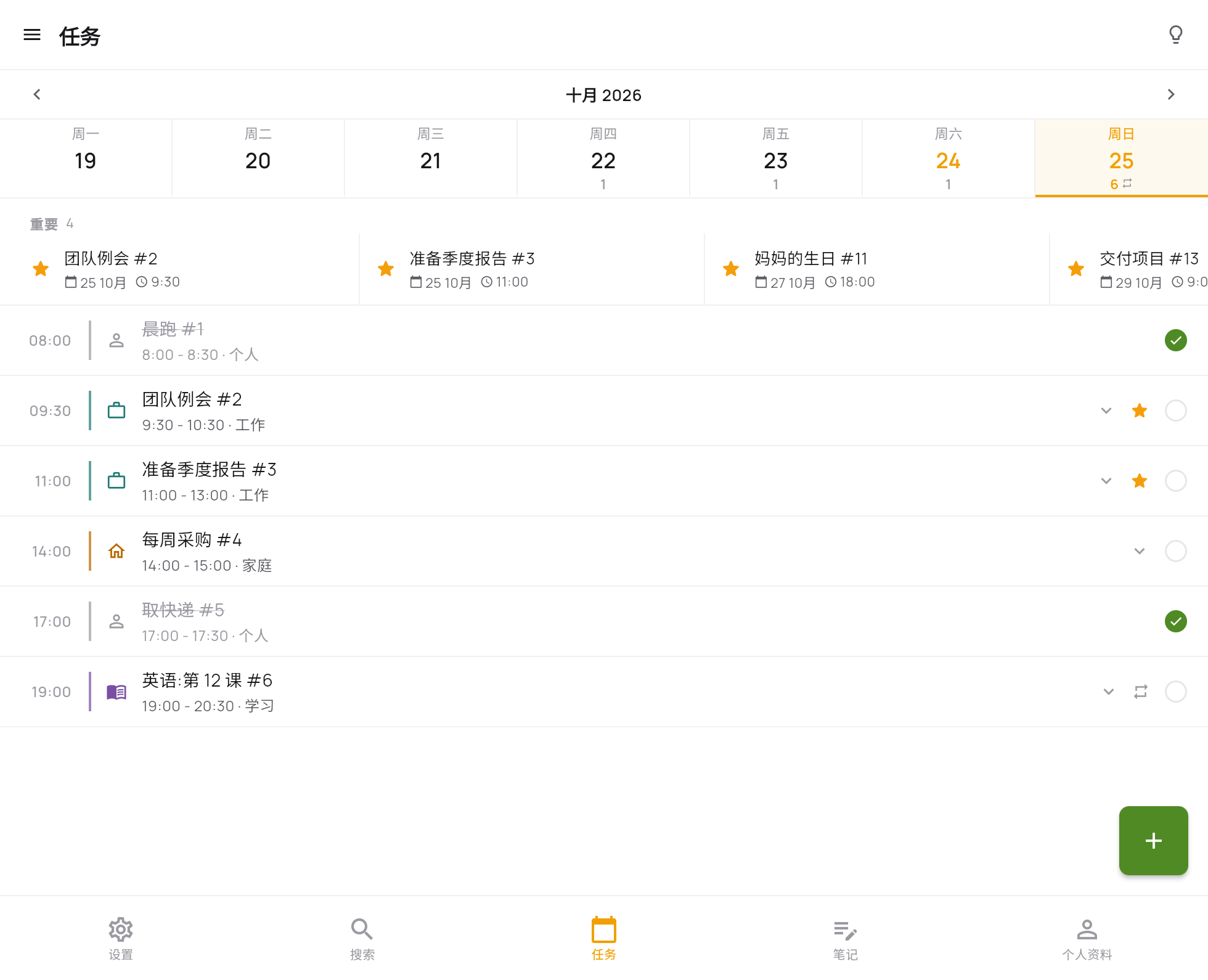This screenshot has width=1208, height=980.
Task: Mark 准备季度报告 #3 as complete
Action: click(1176, 481)
